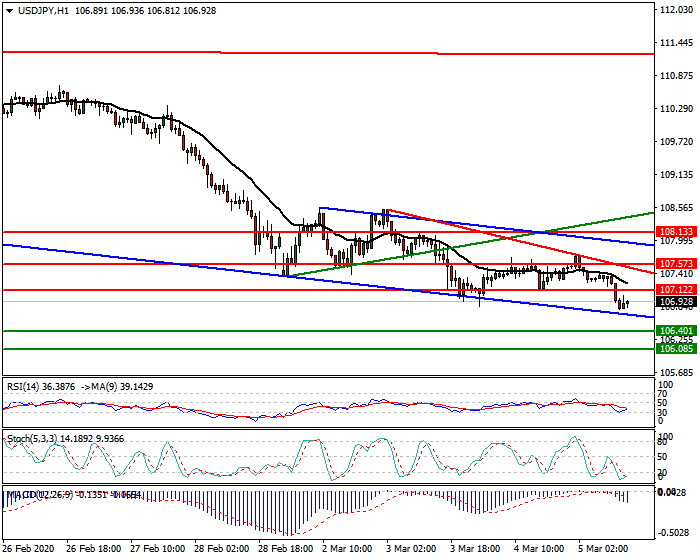Viewport: 700px width, 560px height.
Task: Click the 107.995 price scale value
Action: pos(677,241)
